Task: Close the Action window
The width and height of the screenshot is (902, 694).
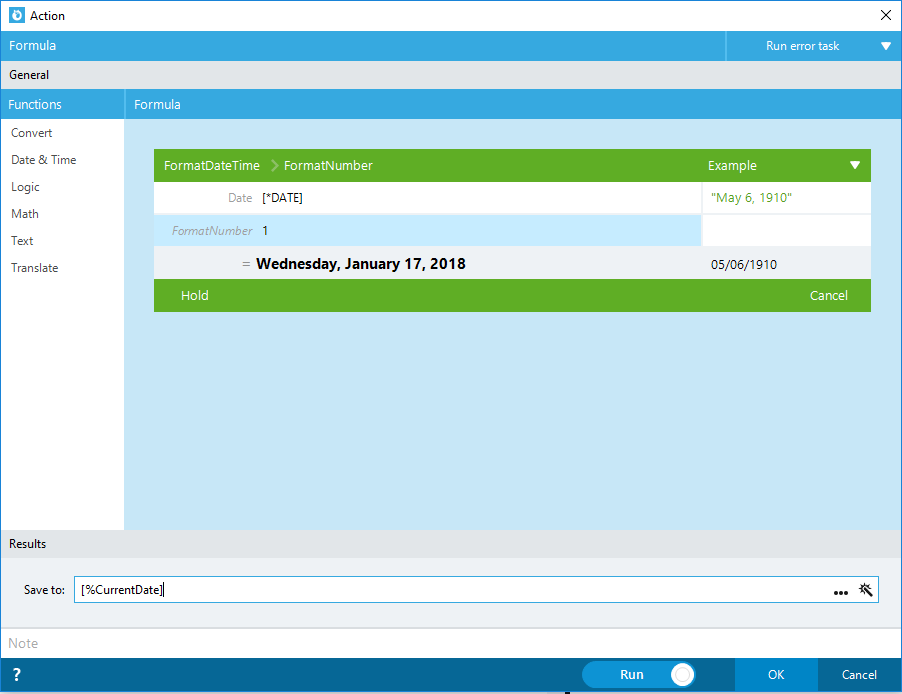Action: point(886,15)
